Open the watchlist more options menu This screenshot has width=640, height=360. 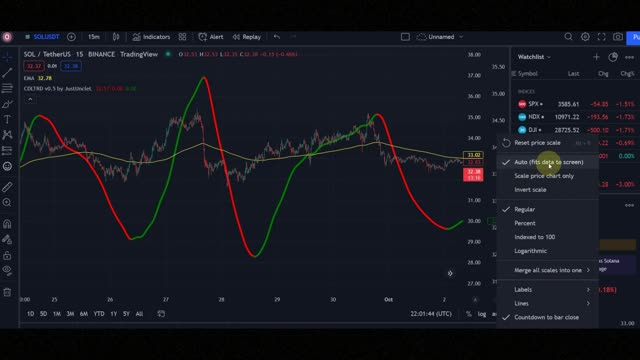pyautogui.click(x=629, y=57)
